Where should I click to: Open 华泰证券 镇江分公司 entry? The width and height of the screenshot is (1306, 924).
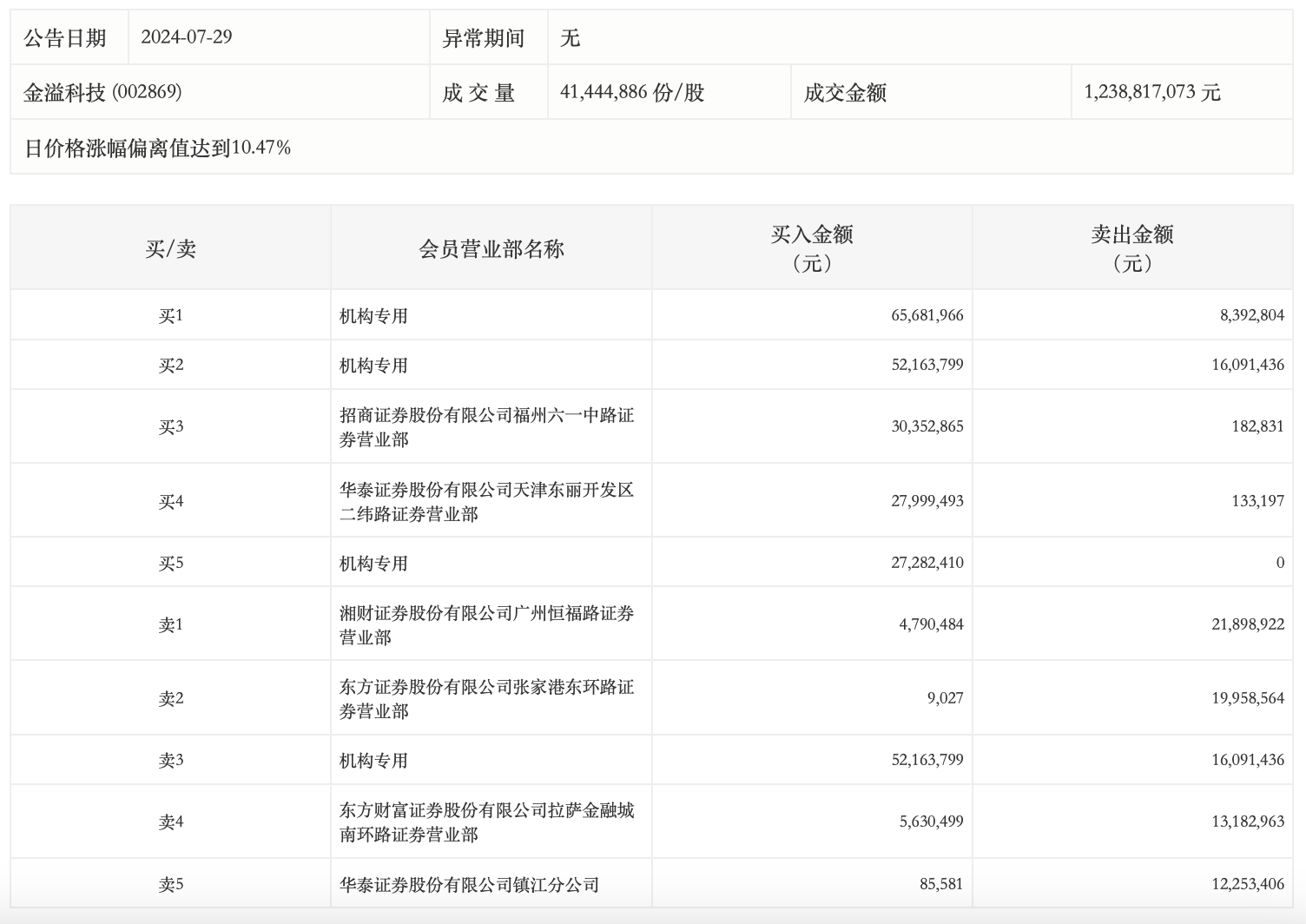[x=469, y=885]
